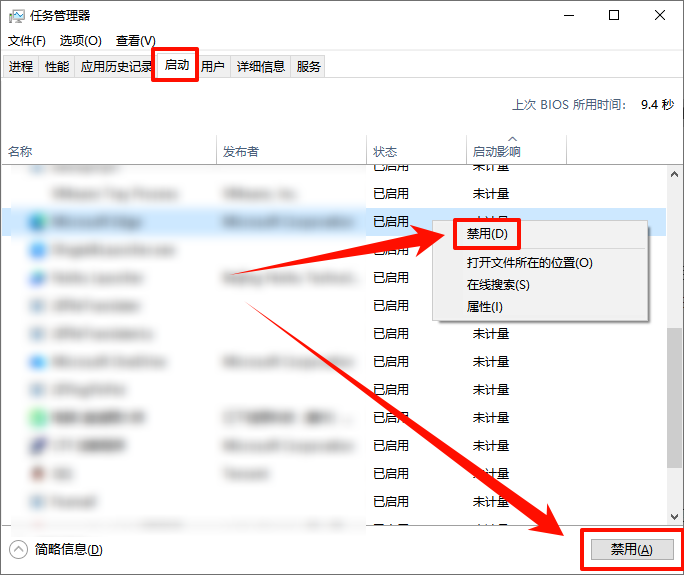Open the 选项(O) menu
The image size is (684, 575).
tap(81, 41)
